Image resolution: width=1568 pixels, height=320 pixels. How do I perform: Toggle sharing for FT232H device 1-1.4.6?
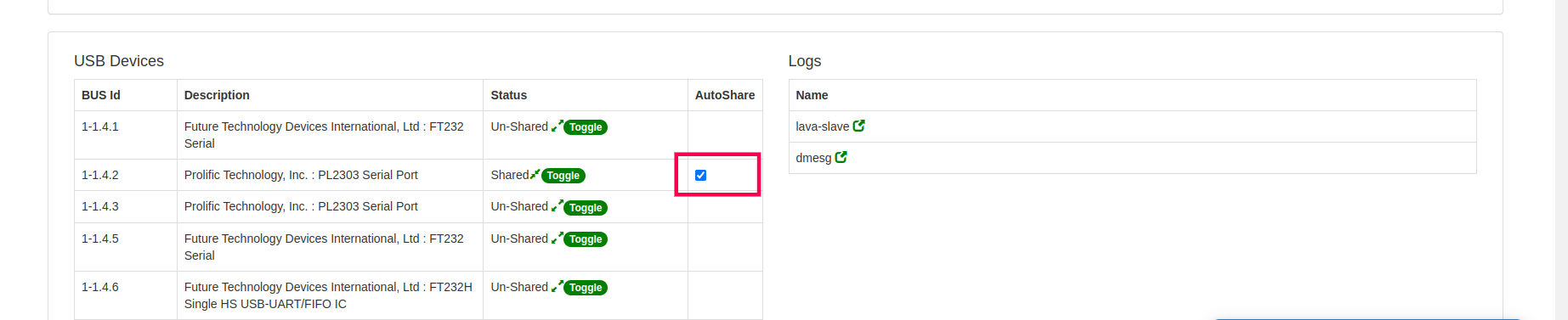pyautogui.click(x=586, y=288)
